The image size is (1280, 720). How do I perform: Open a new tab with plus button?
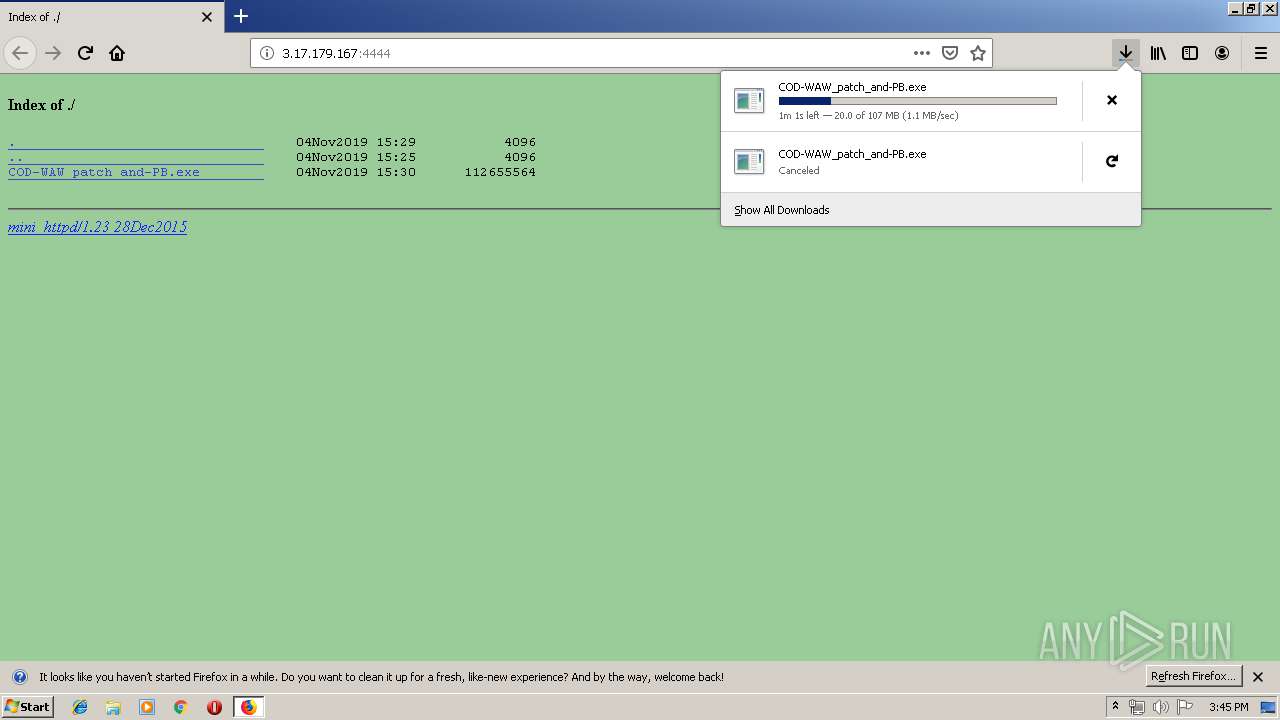(x=241, y=16)
